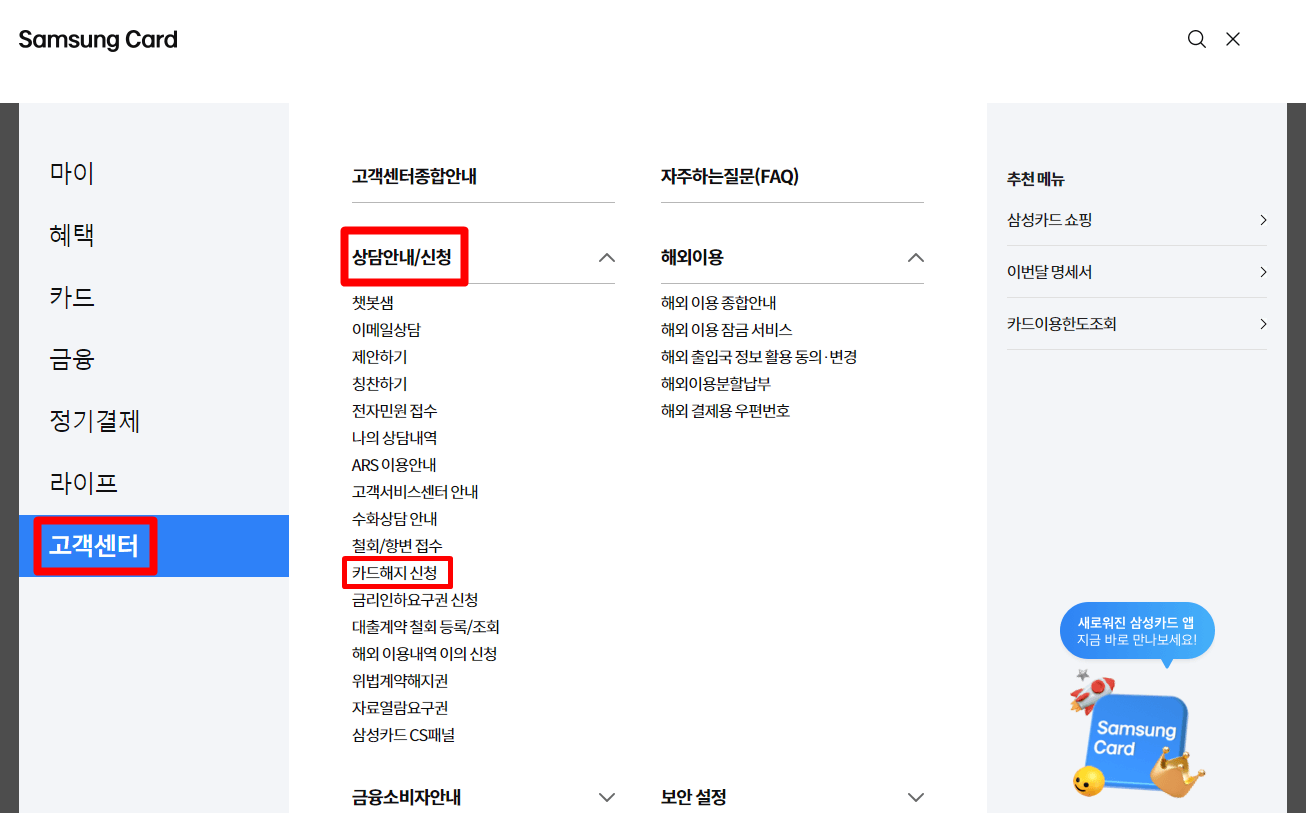Open the search icon

click(x=1196, y=39)
